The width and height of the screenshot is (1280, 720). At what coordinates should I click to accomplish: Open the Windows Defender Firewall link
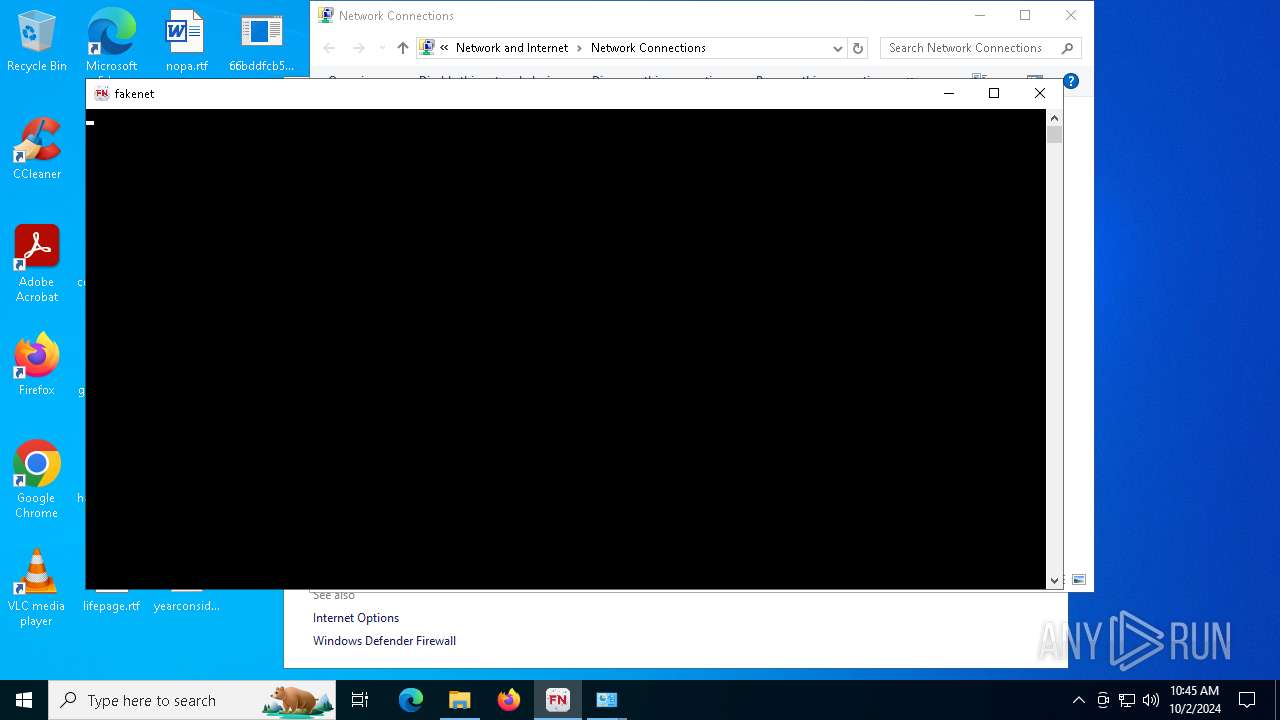coord(384,641)
